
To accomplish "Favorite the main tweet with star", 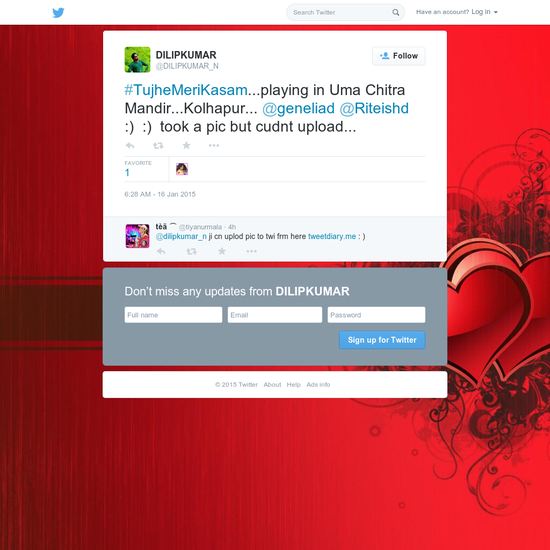I will click(x=186, y=145).
